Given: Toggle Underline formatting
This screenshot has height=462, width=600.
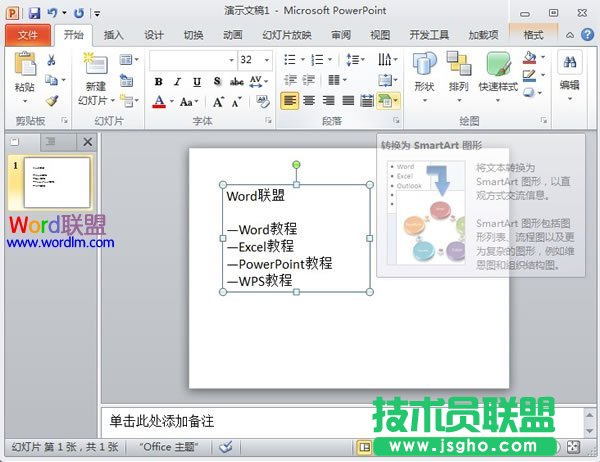Looking at the screenshot, I should [197, 82].
